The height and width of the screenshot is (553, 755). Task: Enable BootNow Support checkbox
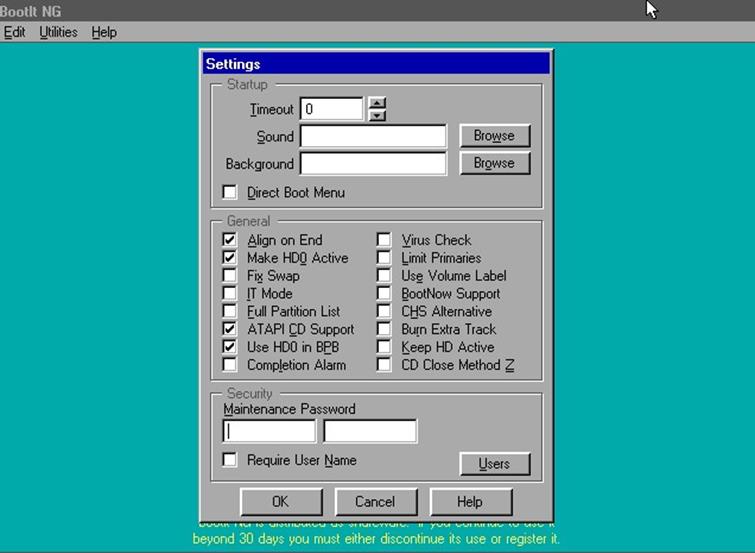click(384, 293)
